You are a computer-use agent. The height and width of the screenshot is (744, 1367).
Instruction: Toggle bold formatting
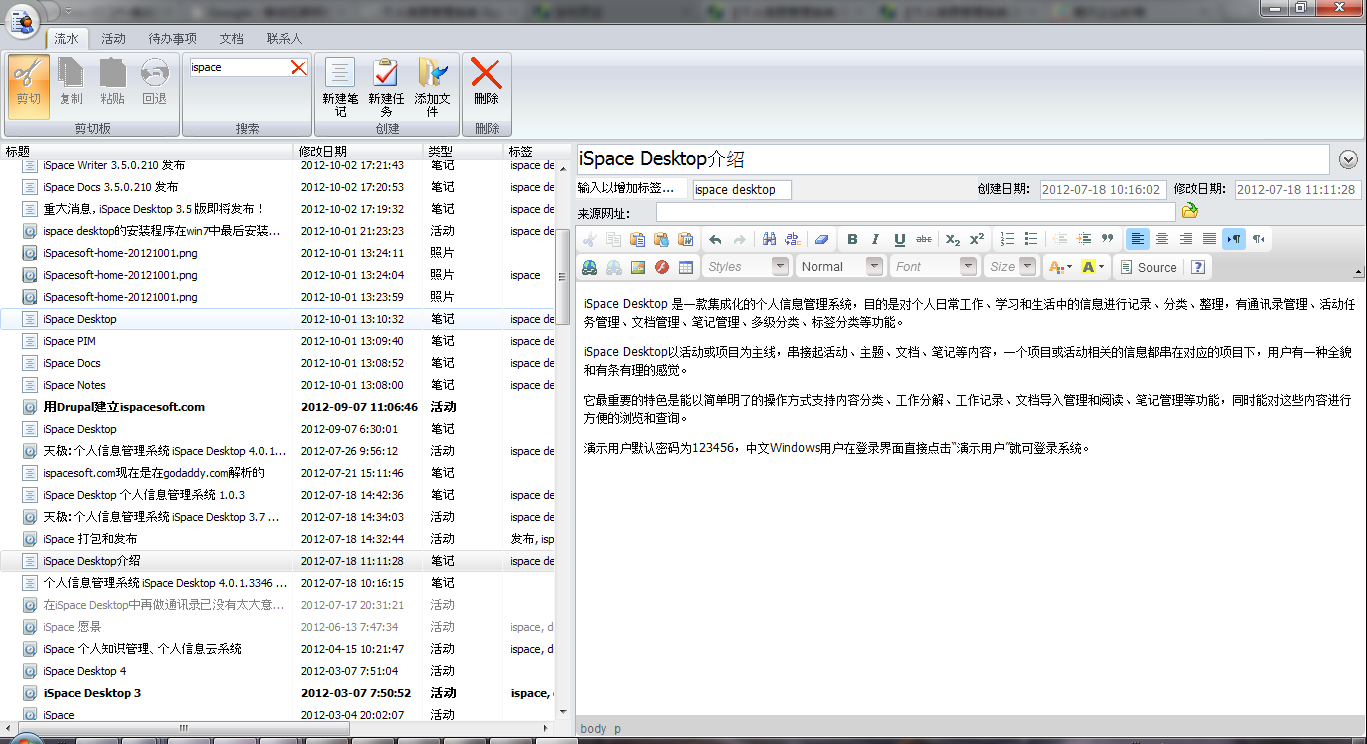click(x=852, y=239)
